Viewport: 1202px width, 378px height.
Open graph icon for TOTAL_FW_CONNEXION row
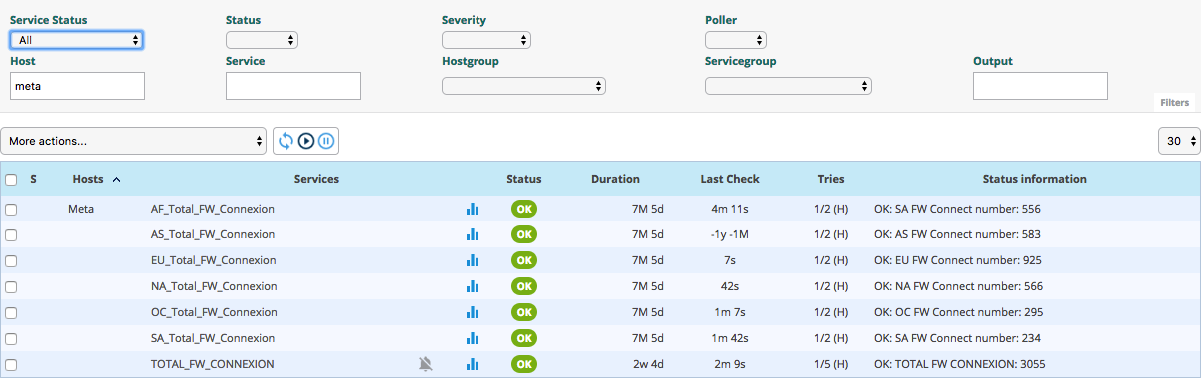click(x=473, y=364)
